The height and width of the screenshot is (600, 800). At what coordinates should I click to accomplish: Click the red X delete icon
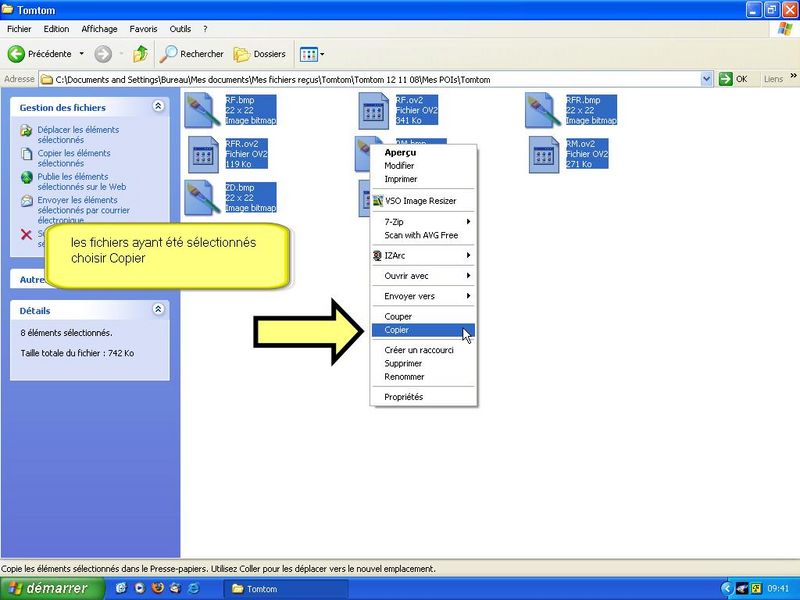pos(26,234)
